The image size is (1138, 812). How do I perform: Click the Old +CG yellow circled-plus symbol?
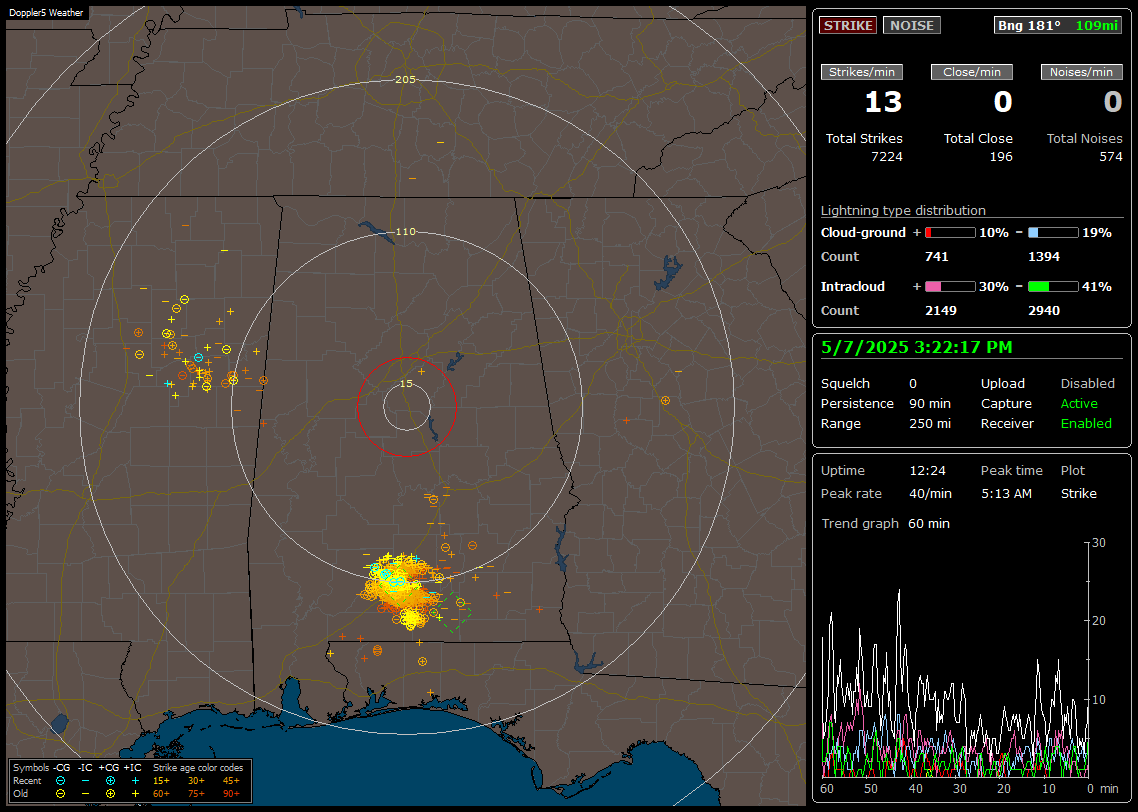pos(110,794)
